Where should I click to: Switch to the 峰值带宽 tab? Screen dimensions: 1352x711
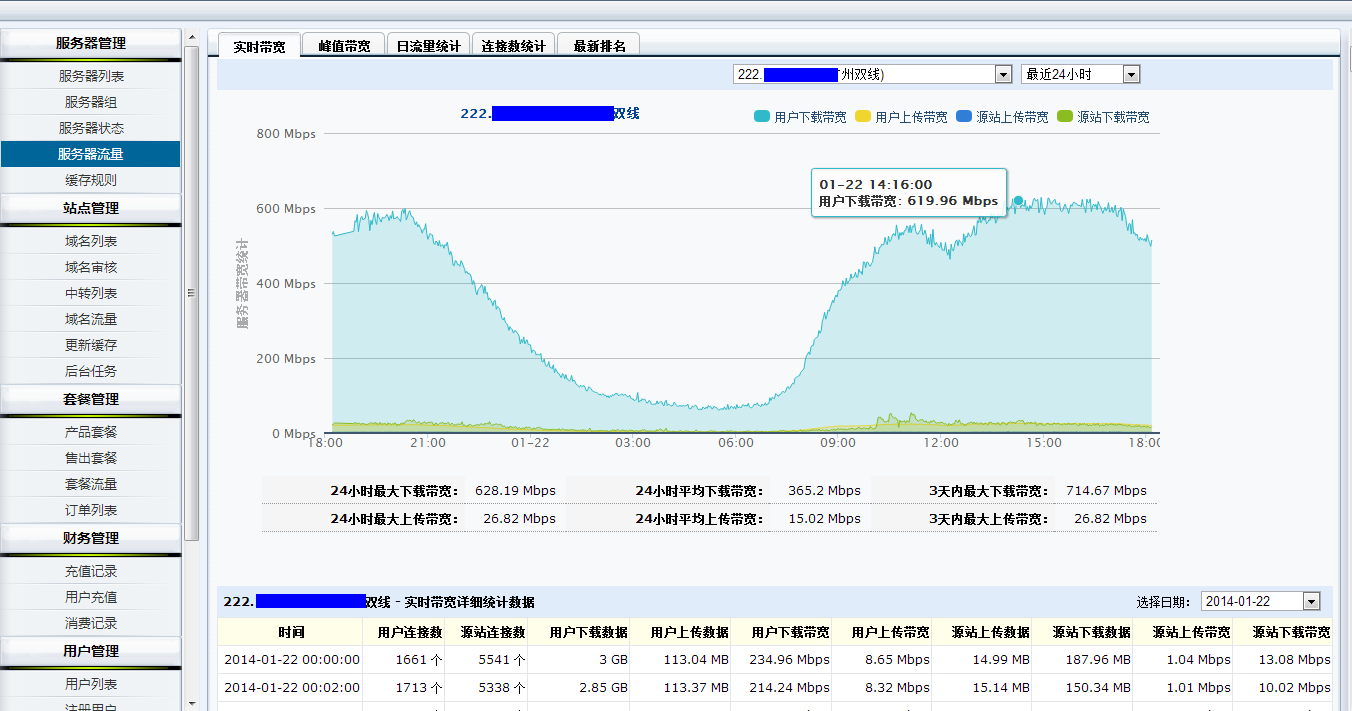click(344, 46)
